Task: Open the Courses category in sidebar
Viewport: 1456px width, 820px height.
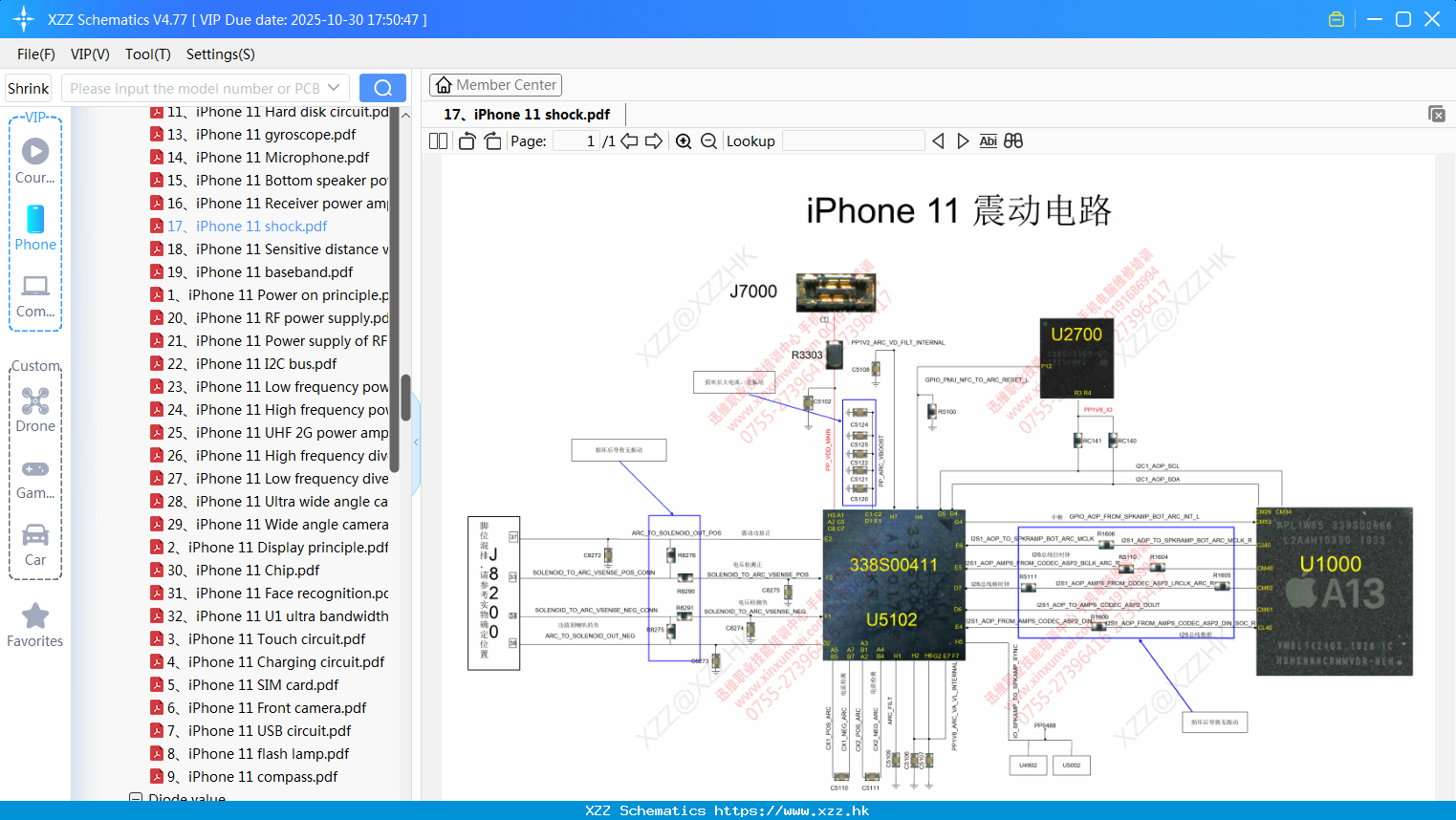Action: coord(35,161)
